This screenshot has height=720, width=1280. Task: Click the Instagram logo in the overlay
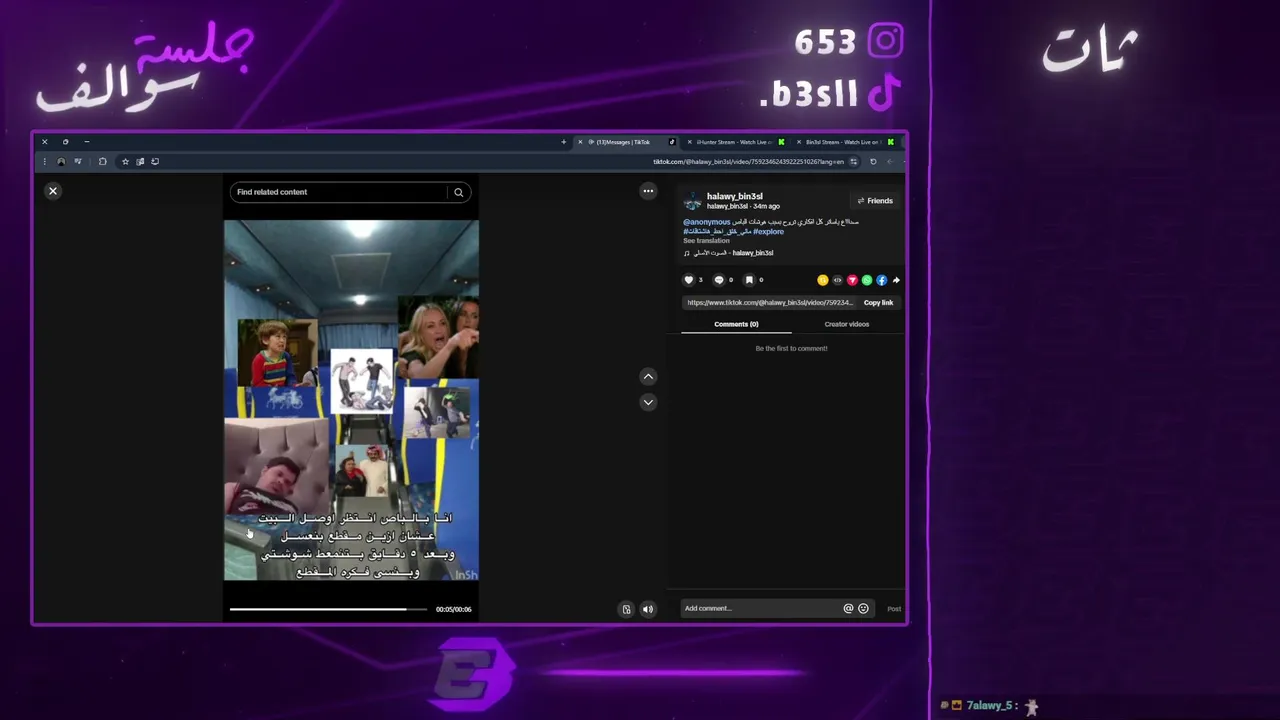click(x=885, y=41)
